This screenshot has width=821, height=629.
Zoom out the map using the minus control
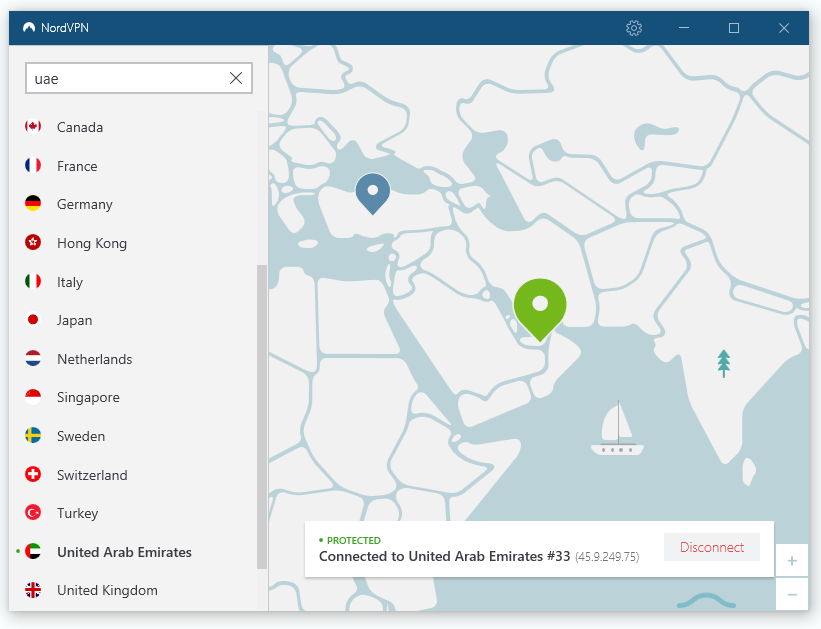pyautogui.click(x=791, y=594)
